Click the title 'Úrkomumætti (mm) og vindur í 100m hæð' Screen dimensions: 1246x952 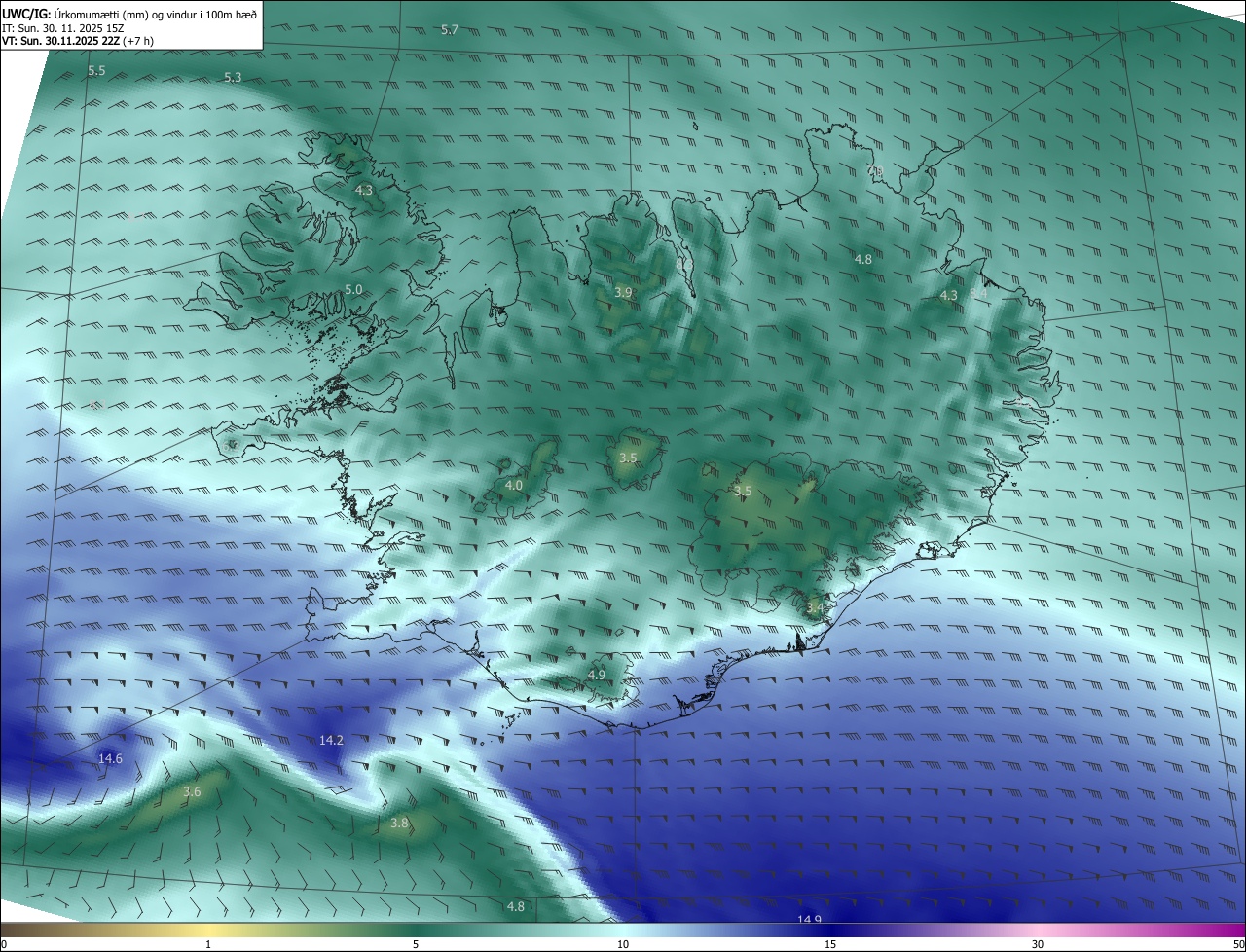click(x=156, y=14)
